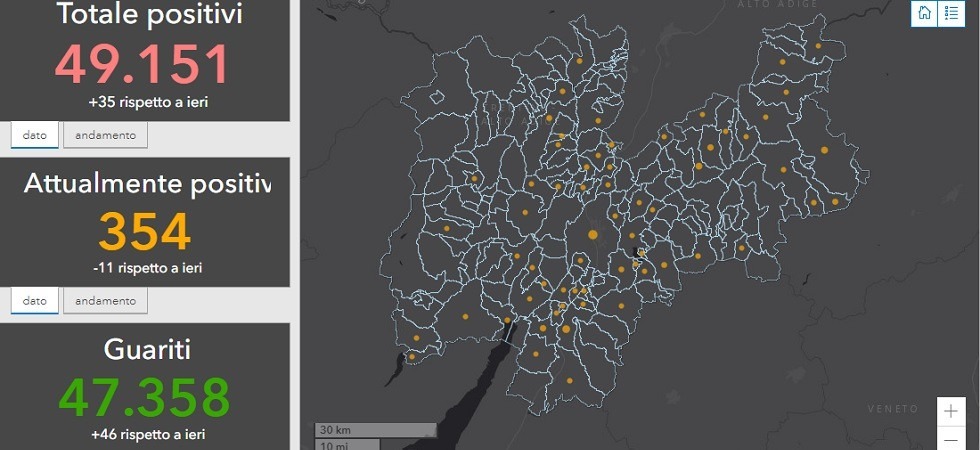Click the '-11 rispetto a ieri' text
Screen dimensions: 980x450
[x=148, y=268]
